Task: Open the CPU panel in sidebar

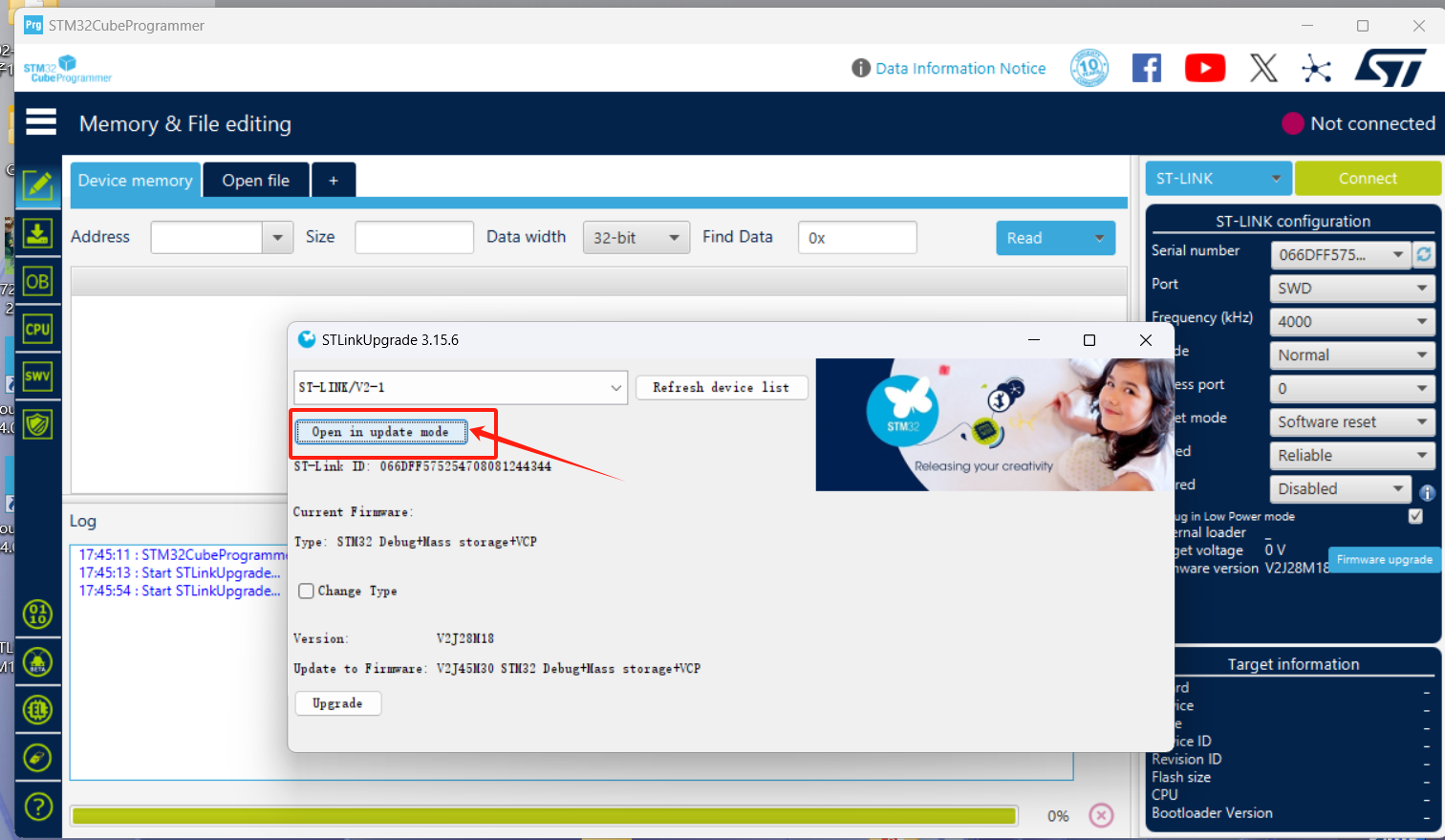Action: (x=38, y=330)
